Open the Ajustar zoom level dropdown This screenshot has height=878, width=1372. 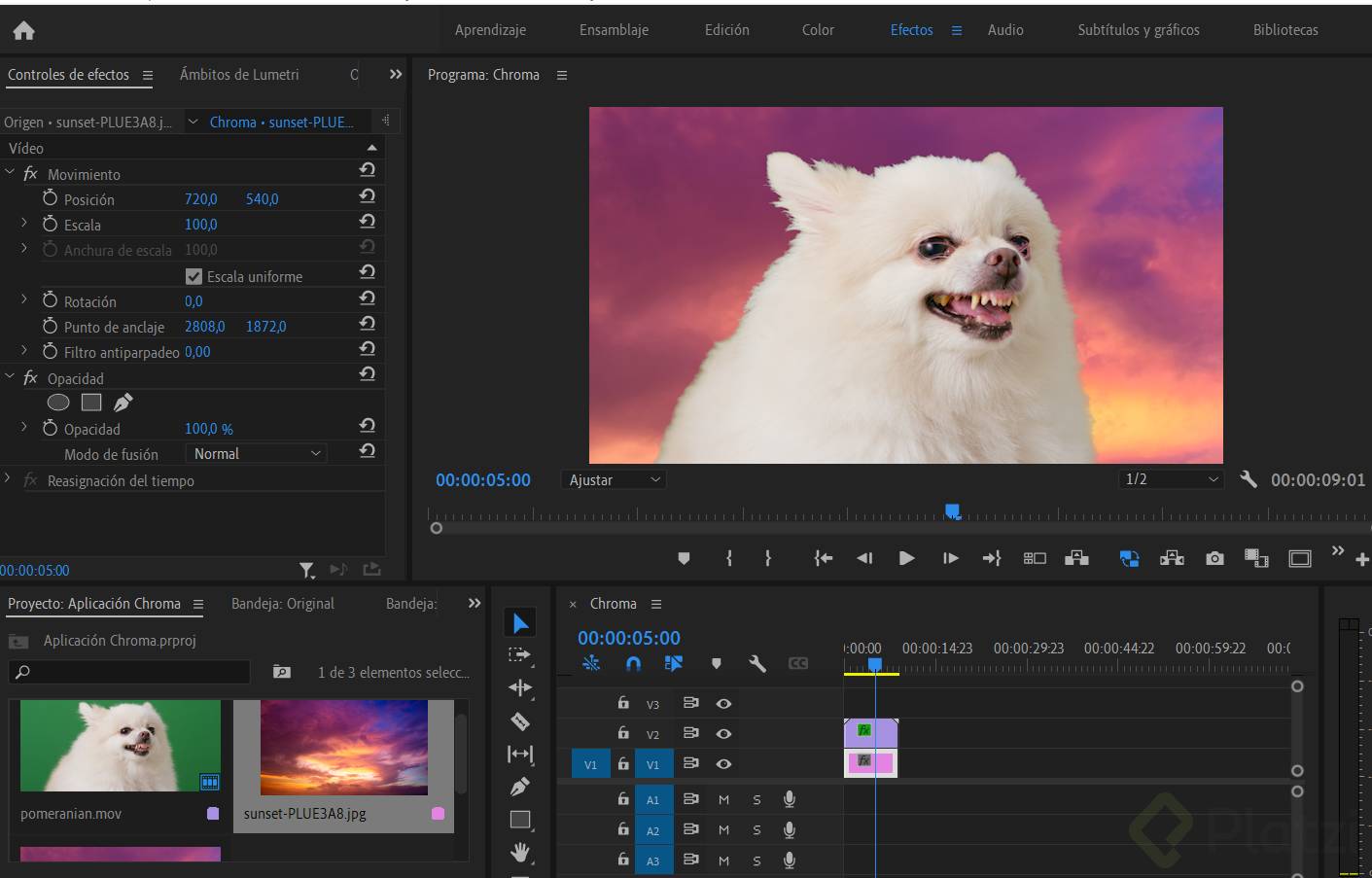(x=615, y=479)
